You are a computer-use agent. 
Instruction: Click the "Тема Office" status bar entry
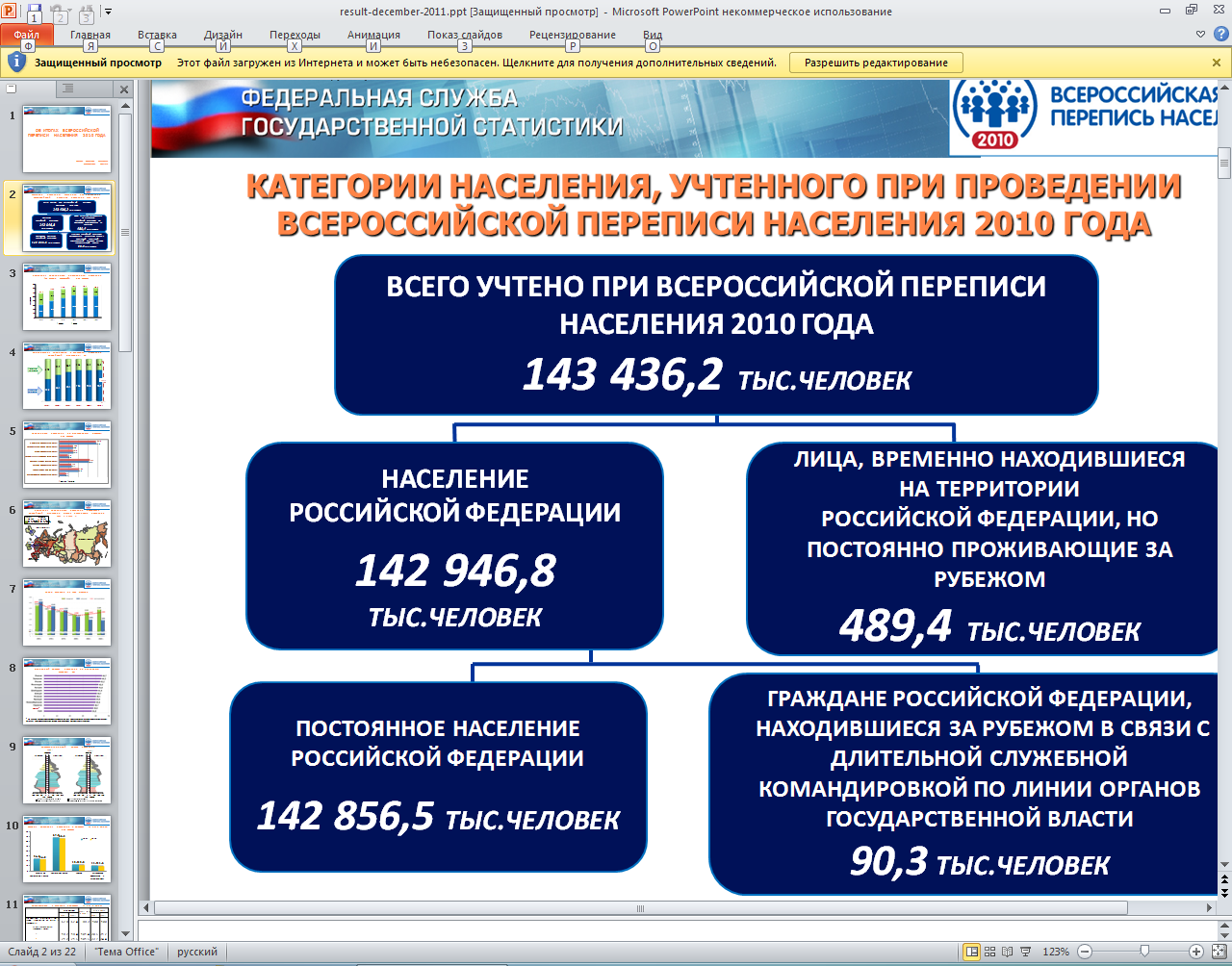127,952
